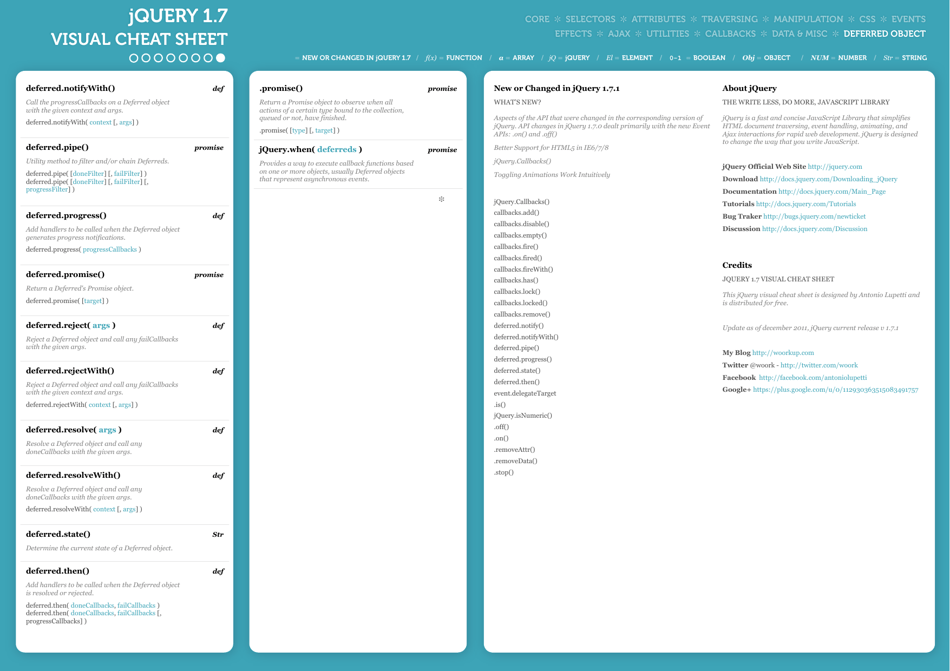Select the first pagination dot under the title
The height and width of the screenshot is (671, 950).
(x=133, y=58)
